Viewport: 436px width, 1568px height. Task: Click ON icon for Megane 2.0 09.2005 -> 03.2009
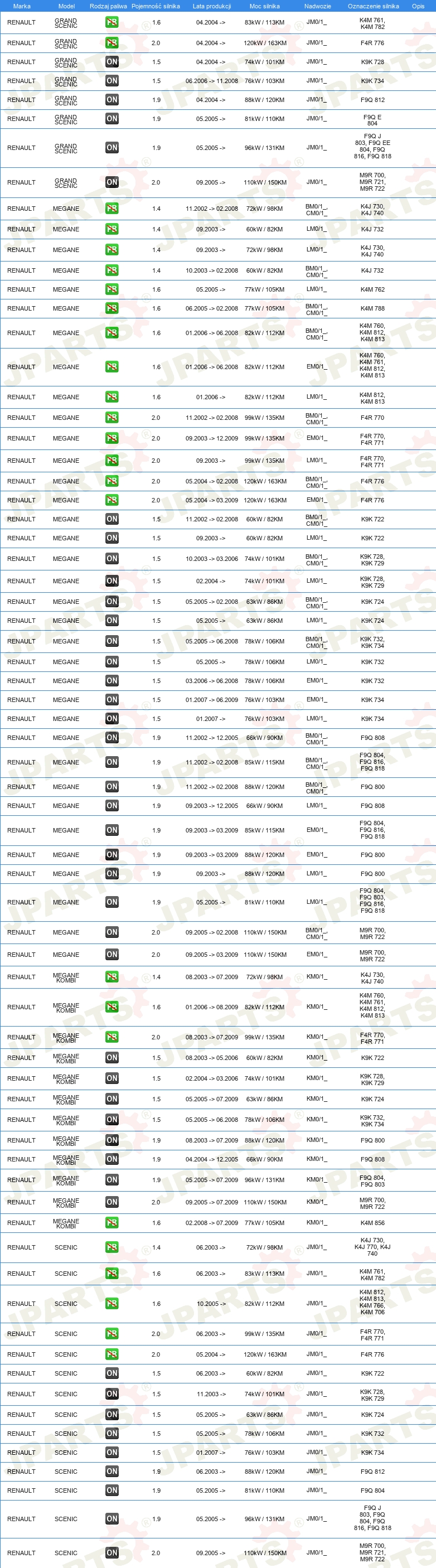coord(112,955)
